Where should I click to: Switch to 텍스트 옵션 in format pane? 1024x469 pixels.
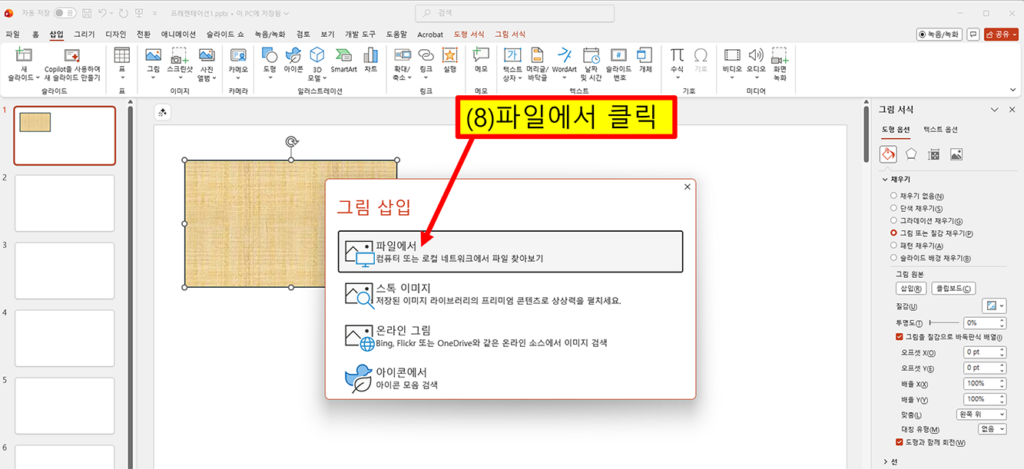pyautogui.click(x=940, y=130)
